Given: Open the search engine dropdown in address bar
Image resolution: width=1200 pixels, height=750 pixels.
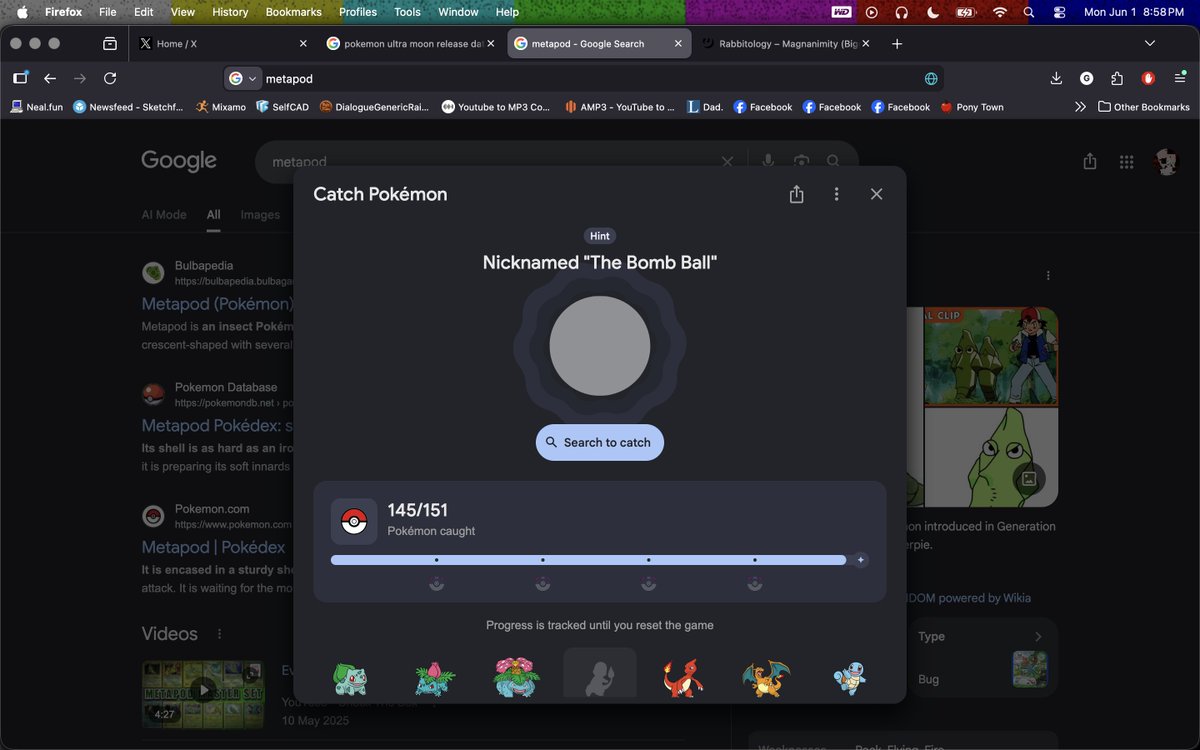Looking at the screenshot, I should pos(243,78).
